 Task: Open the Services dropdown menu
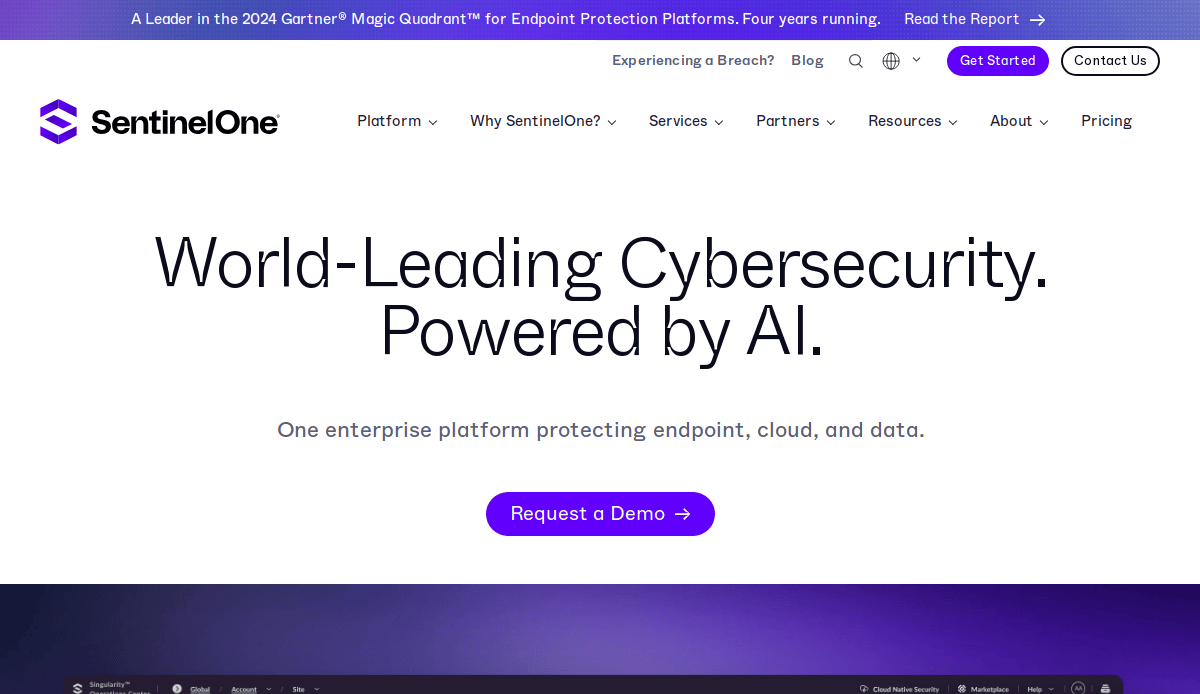tap(686, 121)
